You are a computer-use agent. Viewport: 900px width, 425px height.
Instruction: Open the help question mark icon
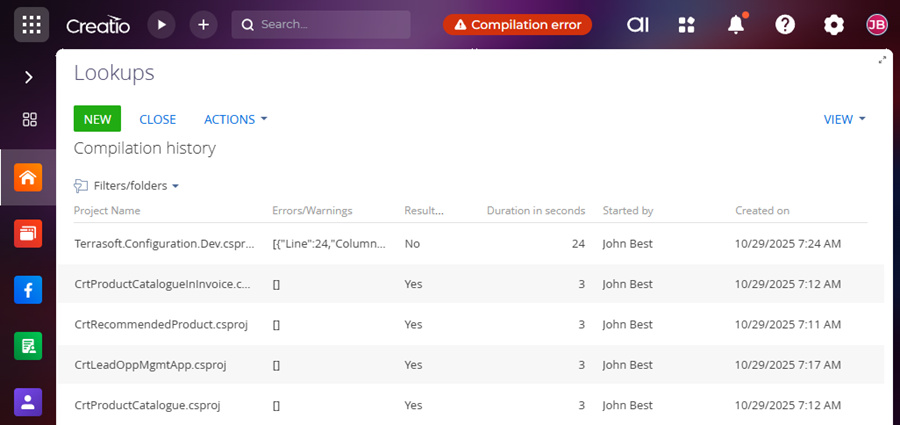coord(786,25)
